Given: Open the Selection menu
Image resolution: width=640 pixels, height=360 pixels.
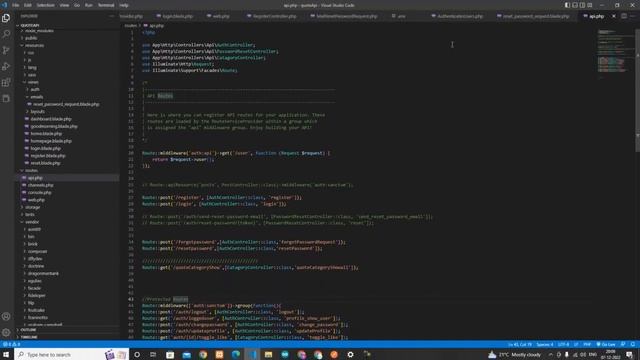Looking at the screenshot, I should pyautogui.click(x=46, y=5).
